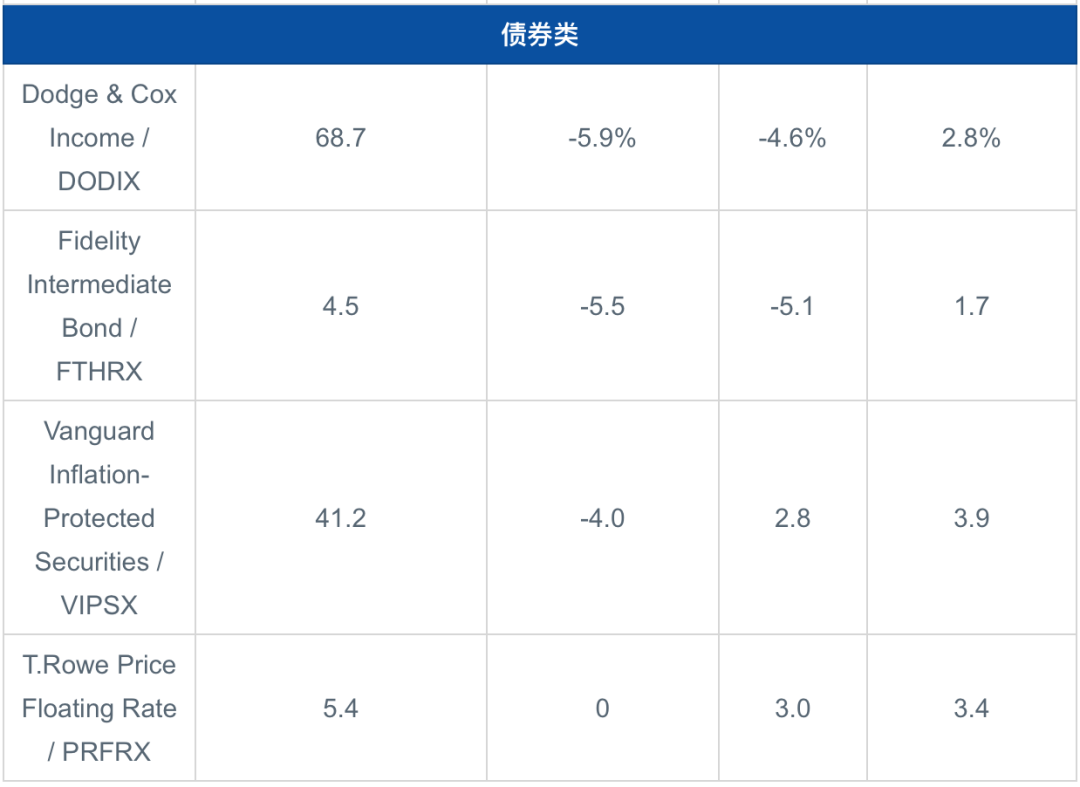The height and width of the screenshot is (787, 1080).
Task: Click the 5.4 value cell
Action: point(341,708)
